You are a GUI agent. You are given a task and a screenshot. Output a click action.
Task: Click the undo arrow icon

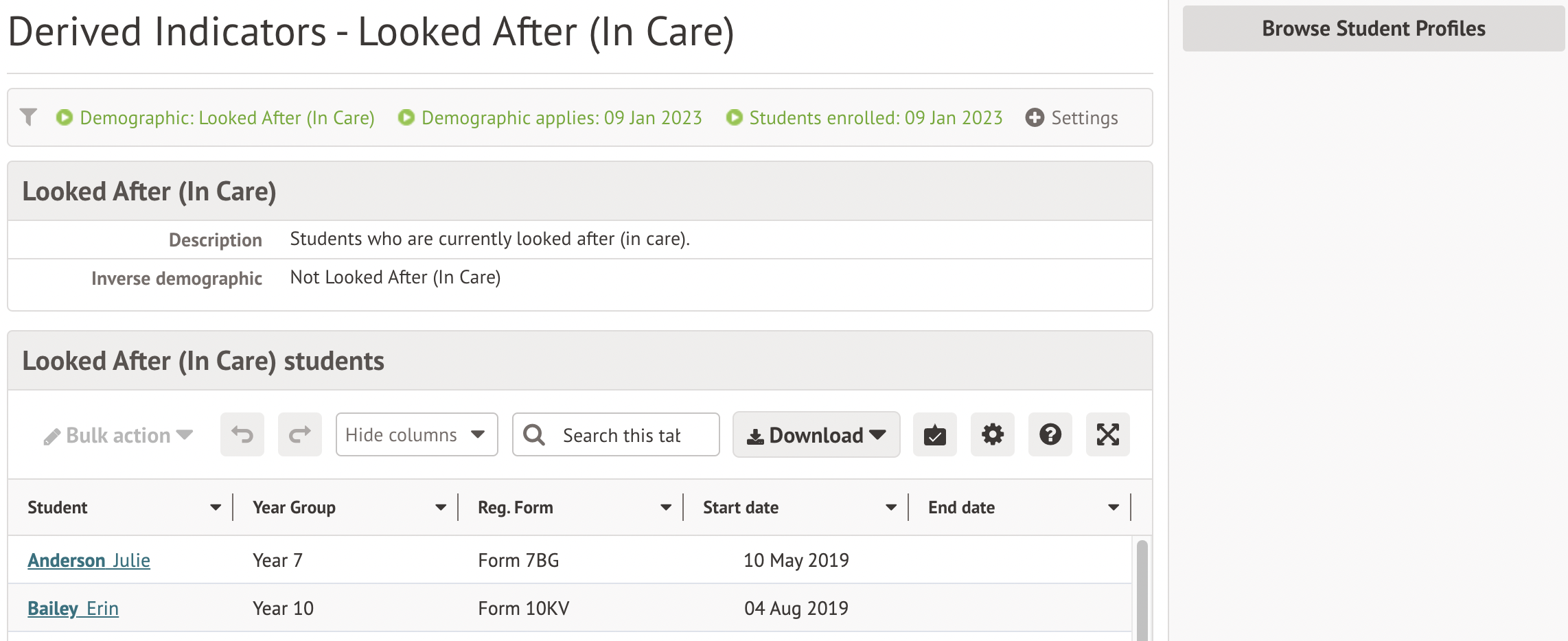242,435
